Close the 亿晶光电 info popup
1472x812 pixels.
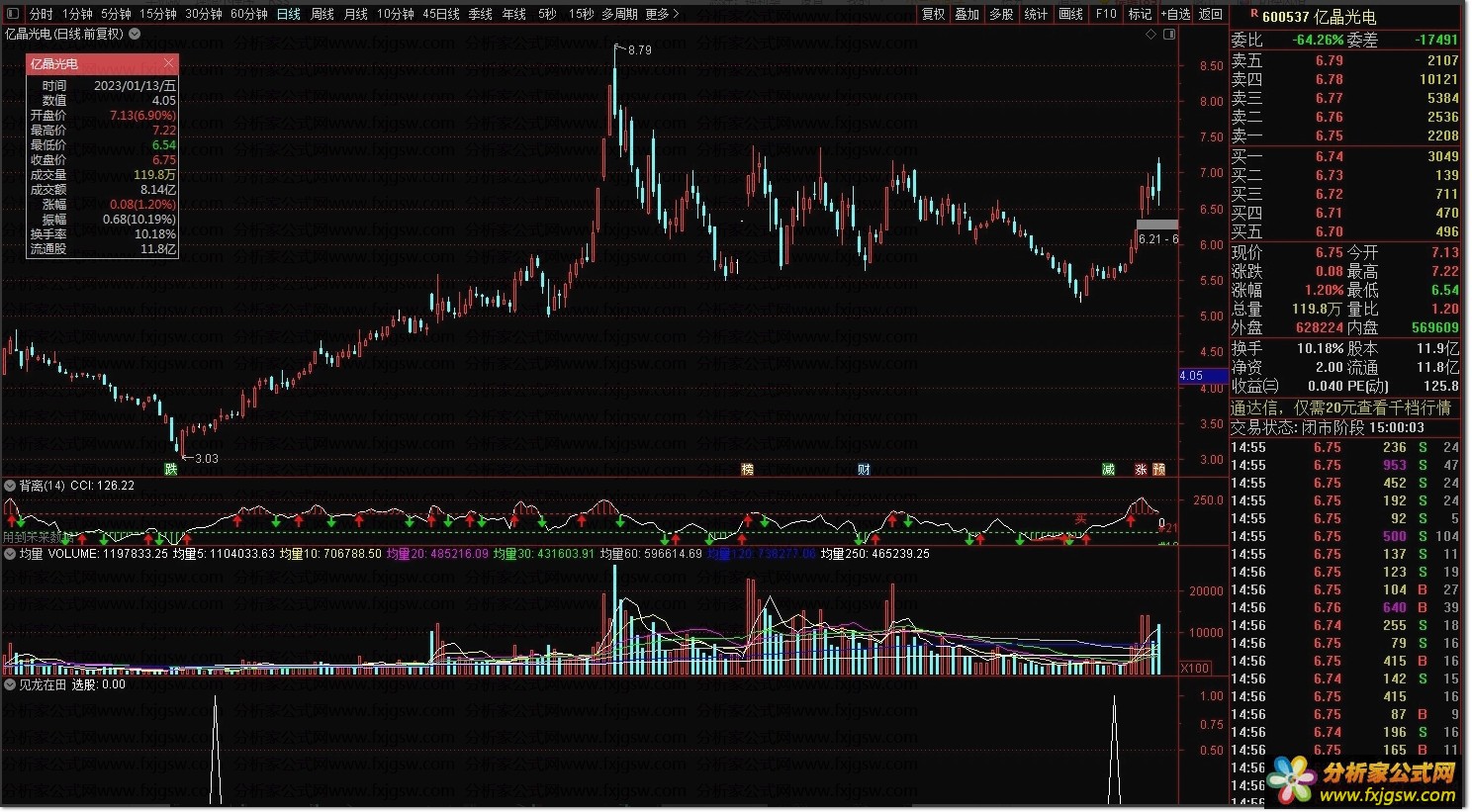(x=168, y=63)
